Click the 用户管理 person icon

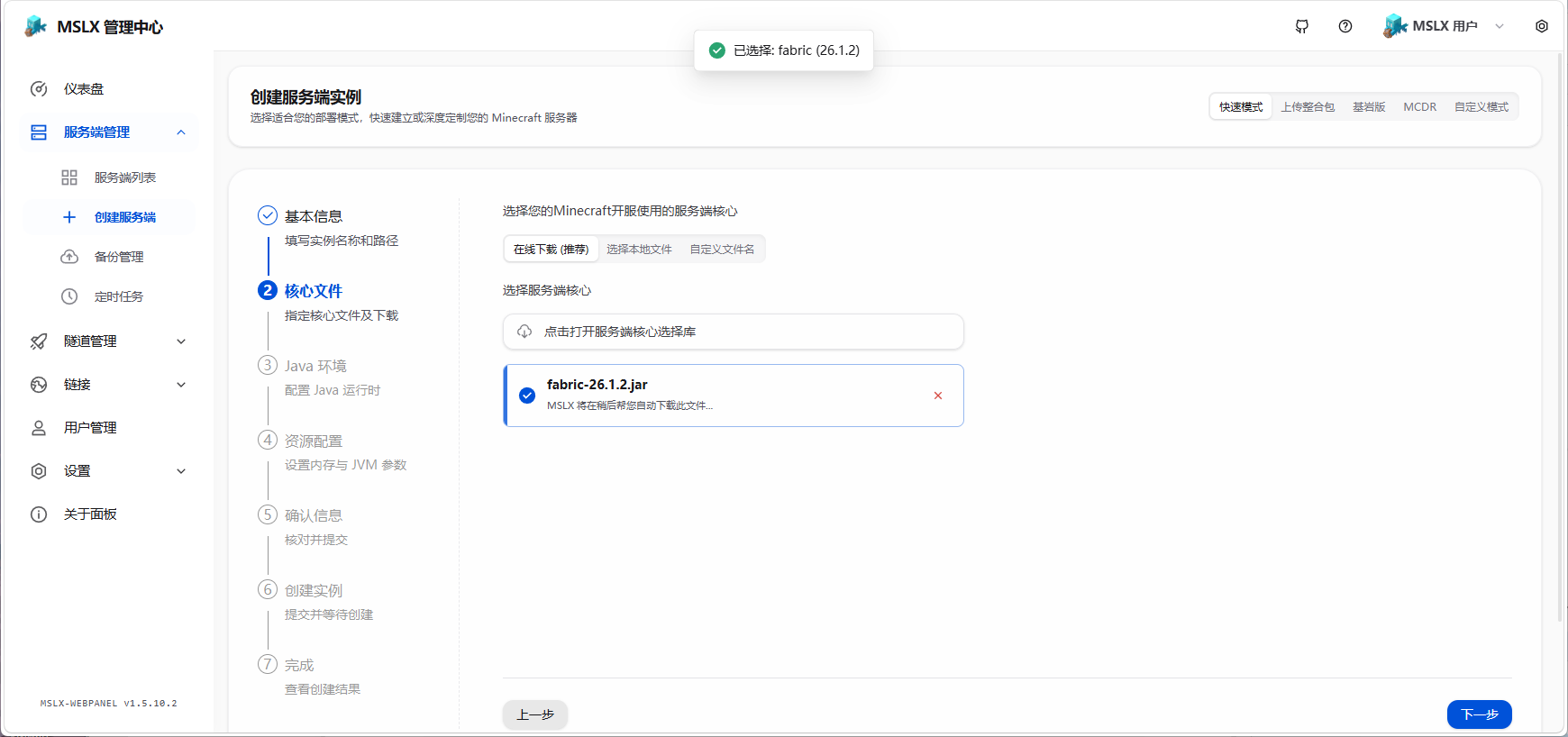pos(39,428)
